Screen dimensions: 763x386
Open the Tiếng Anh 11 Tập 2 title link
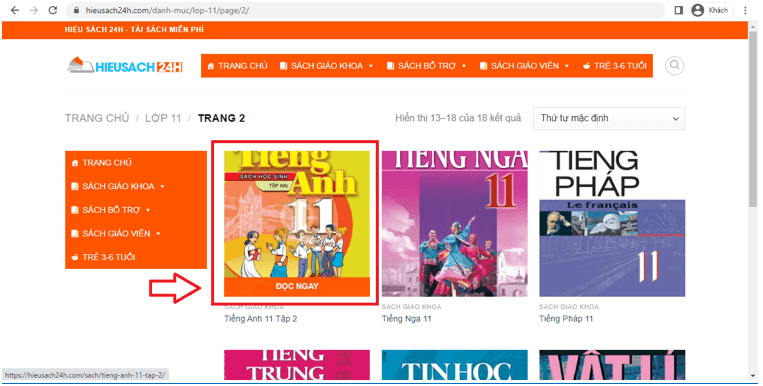(260, 319)
